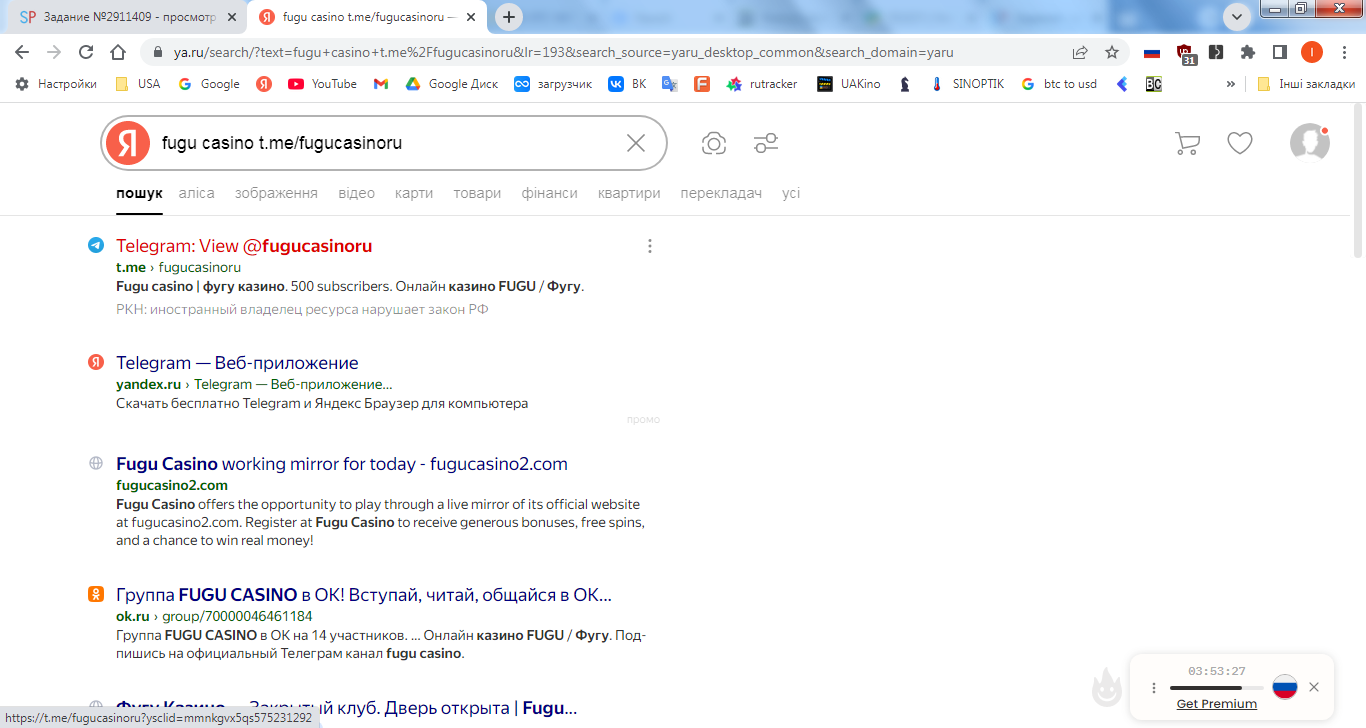This screenshot has width=1366, height=728.
Task: Open Fugu Casino working mirror result
Action: click(342, 464)
